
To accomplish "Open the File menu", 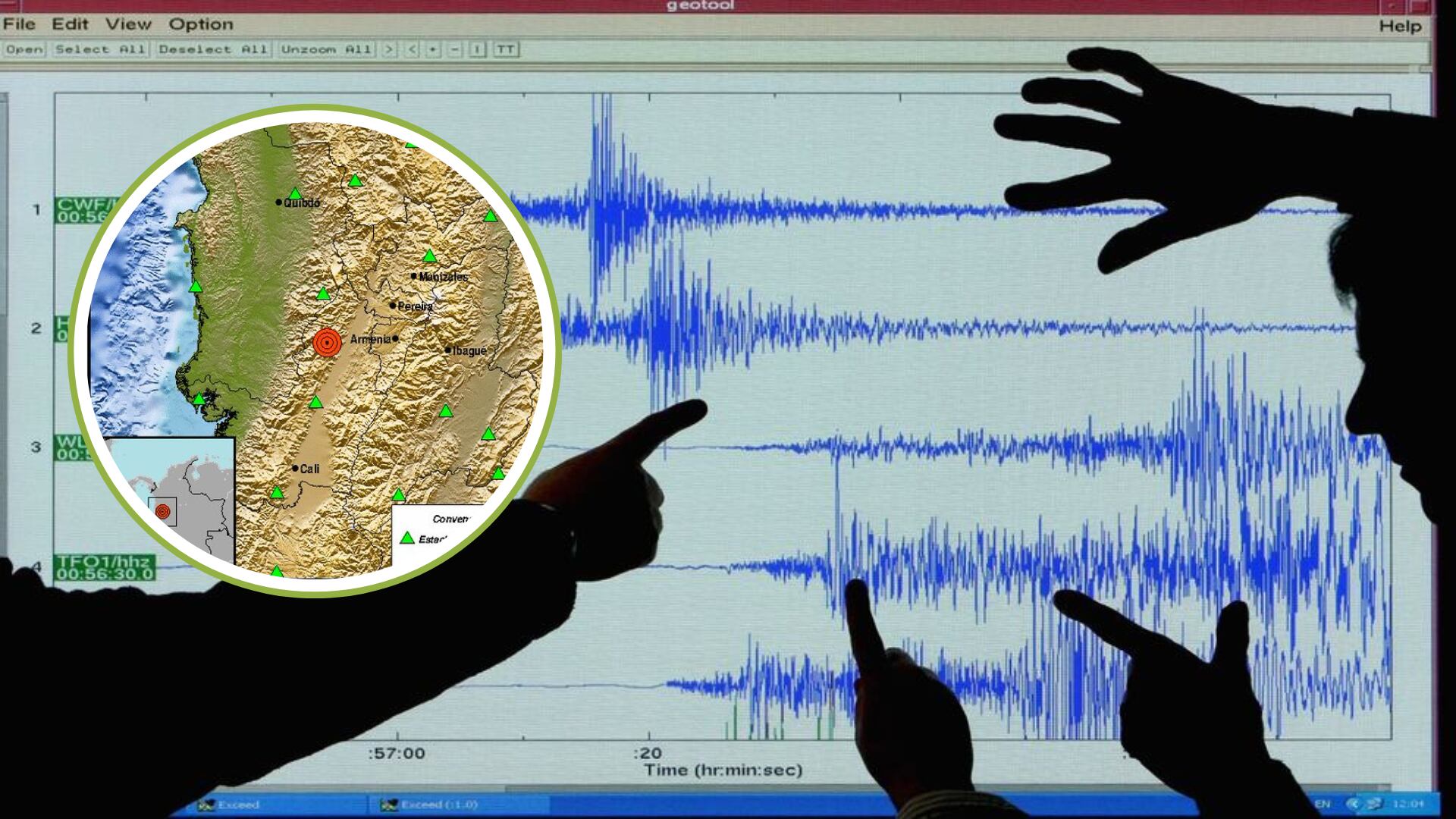I will coord(20,24).
